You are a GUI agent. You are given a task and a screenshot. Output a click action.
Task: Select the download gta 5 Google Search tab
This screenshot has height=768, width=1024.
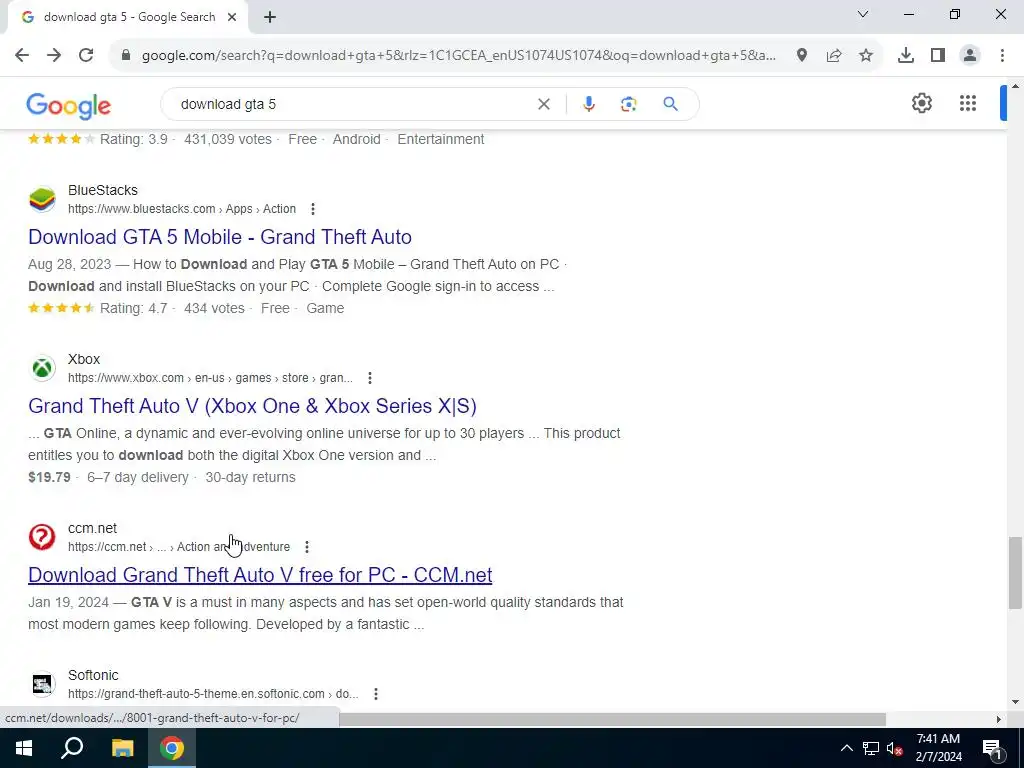[x=128, y=17]
